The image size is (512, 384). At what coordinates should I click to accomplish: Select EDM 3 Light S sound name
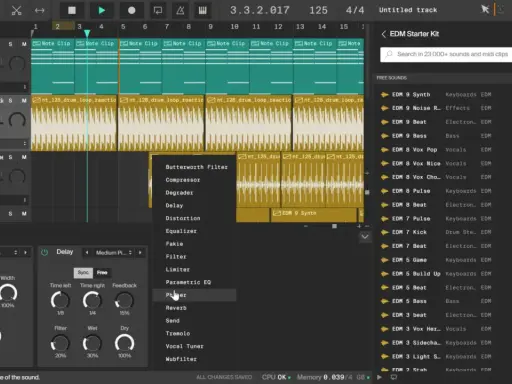click(416, 357)
